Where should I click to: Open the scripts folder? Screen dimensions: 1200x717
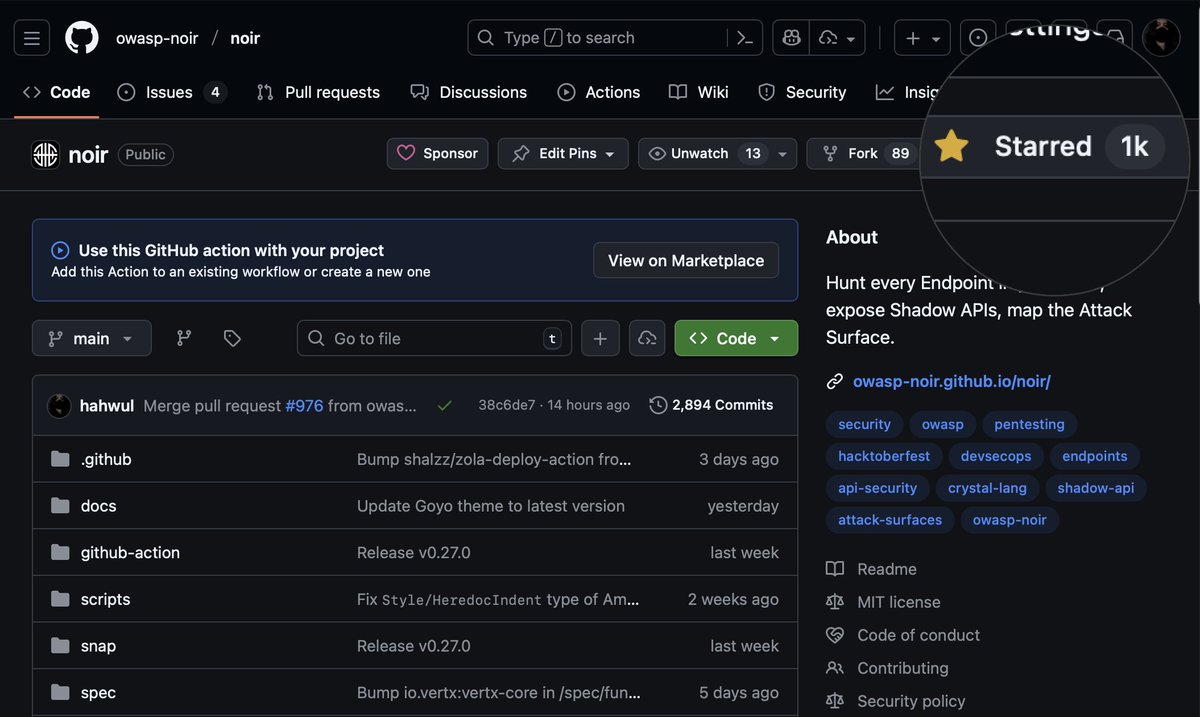click(x=105, y=599)
